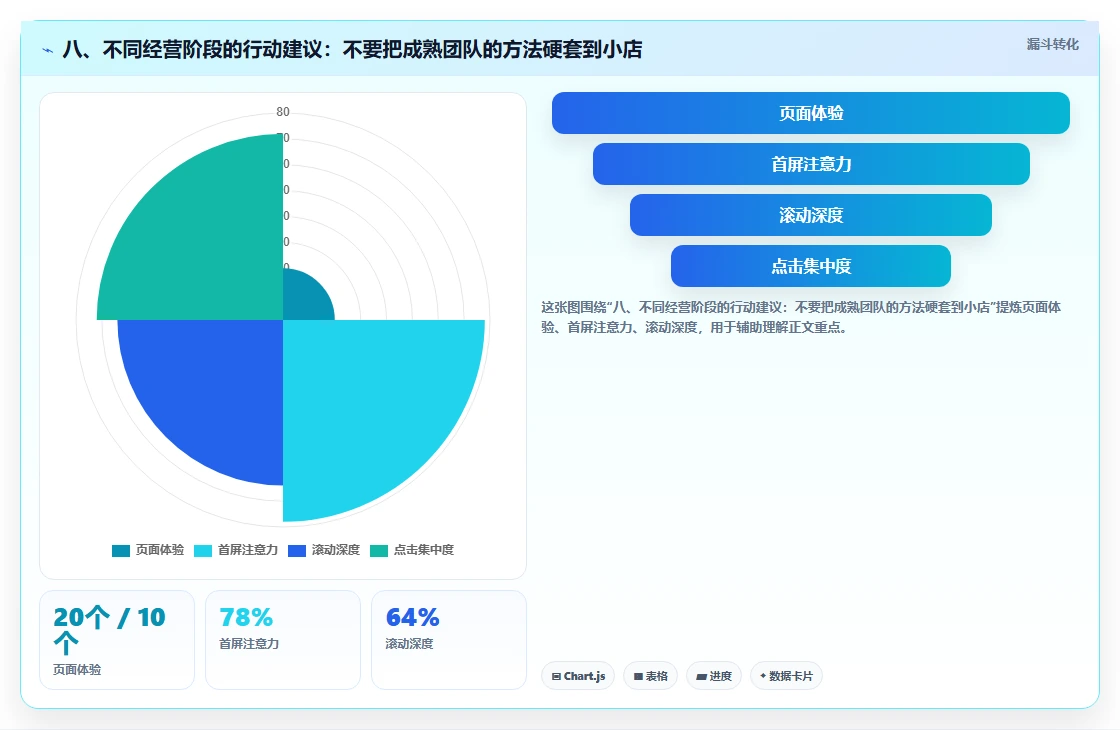Click the 78% stat value

(x=246, y=617)
